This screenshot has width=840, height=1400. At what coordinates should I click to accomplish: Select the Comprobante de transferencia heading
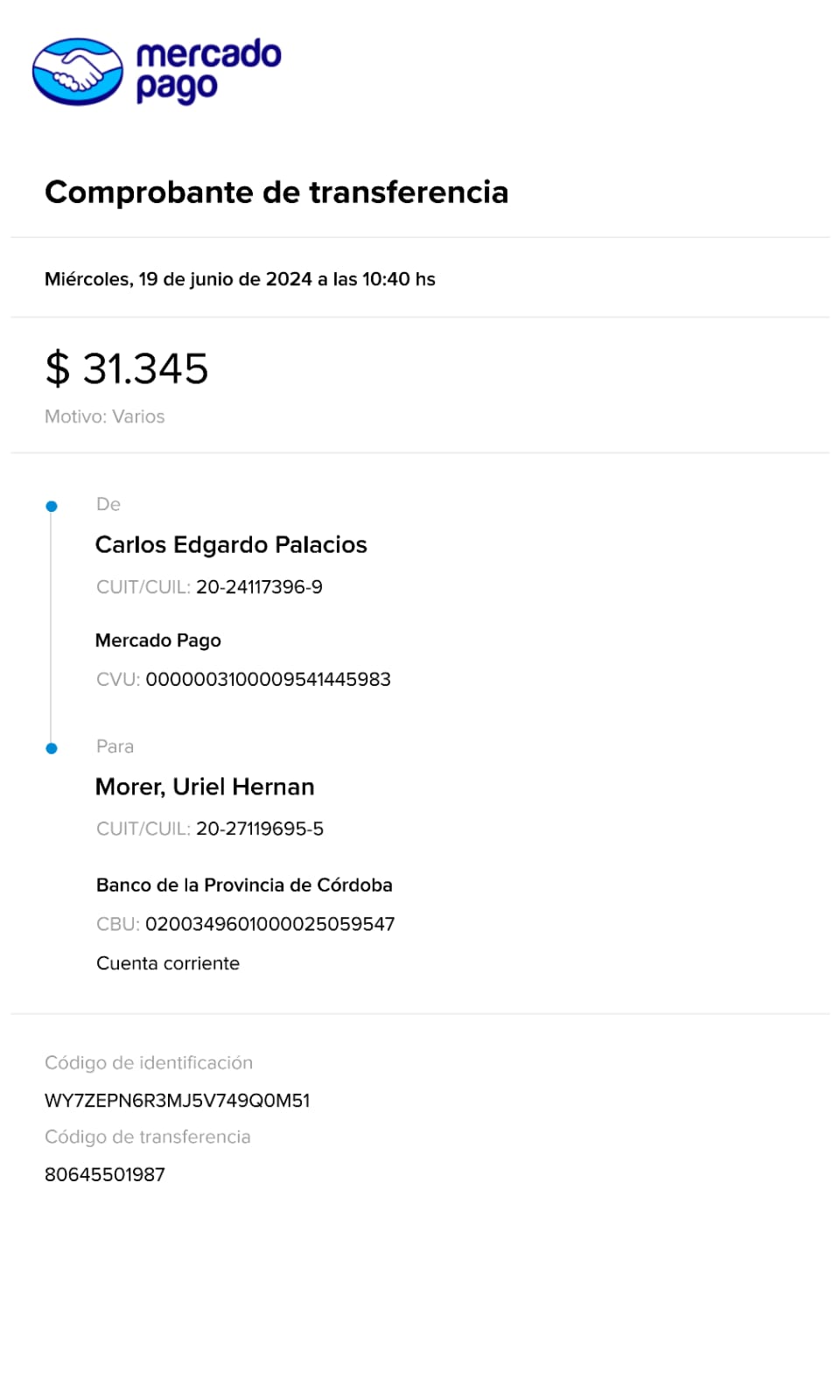(276, 192)
